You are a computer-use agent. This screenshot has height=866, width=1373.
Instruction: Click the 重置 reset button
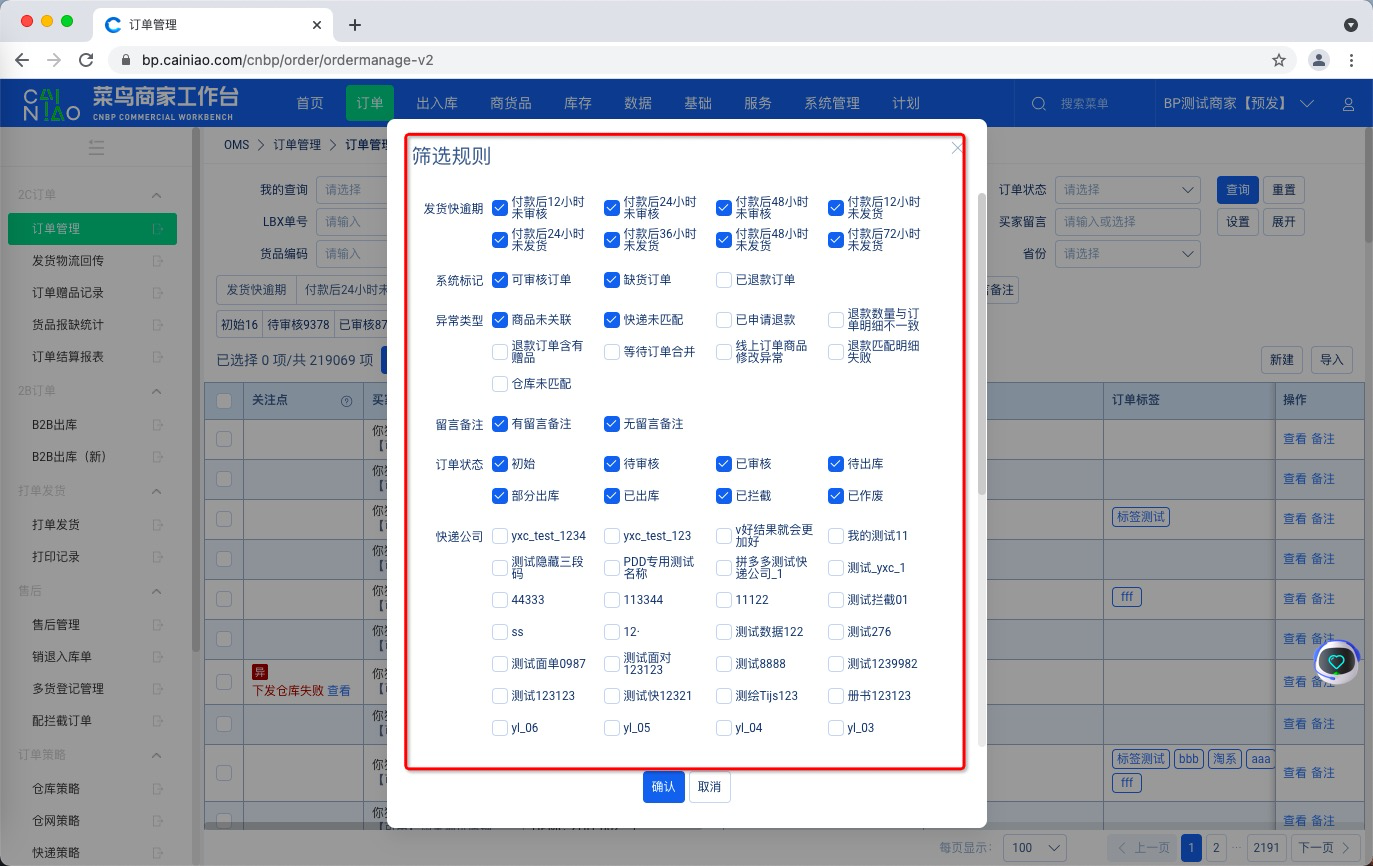(1284, 189)
